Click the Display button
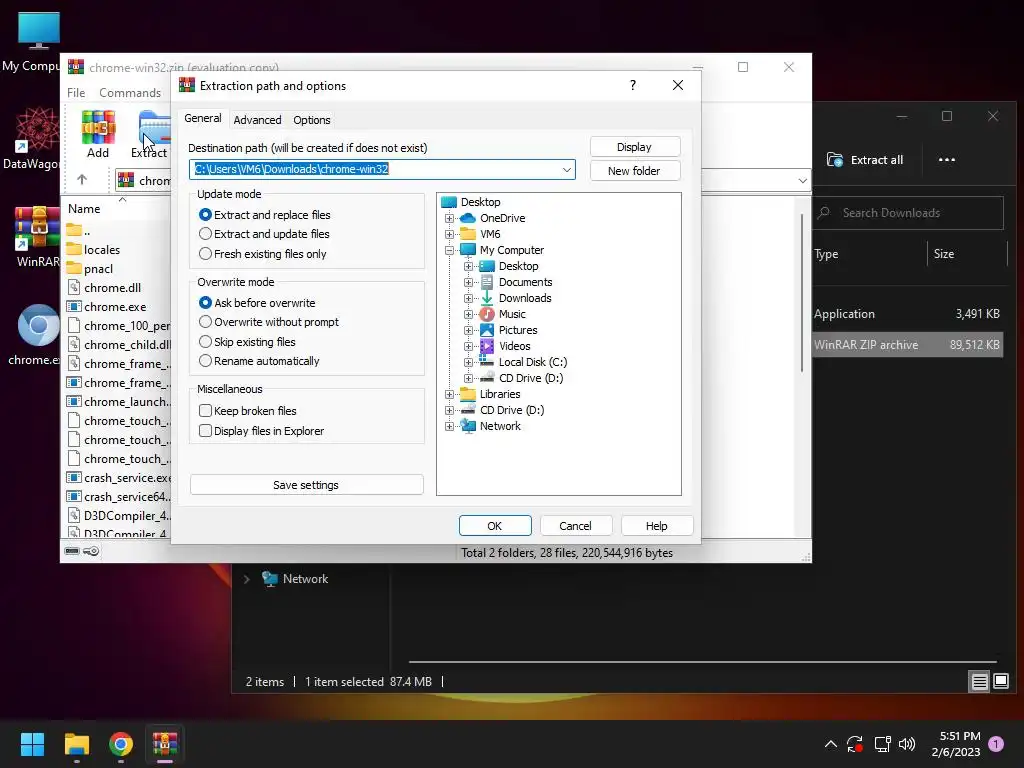1024x768 pixels. tap(635, 147)
